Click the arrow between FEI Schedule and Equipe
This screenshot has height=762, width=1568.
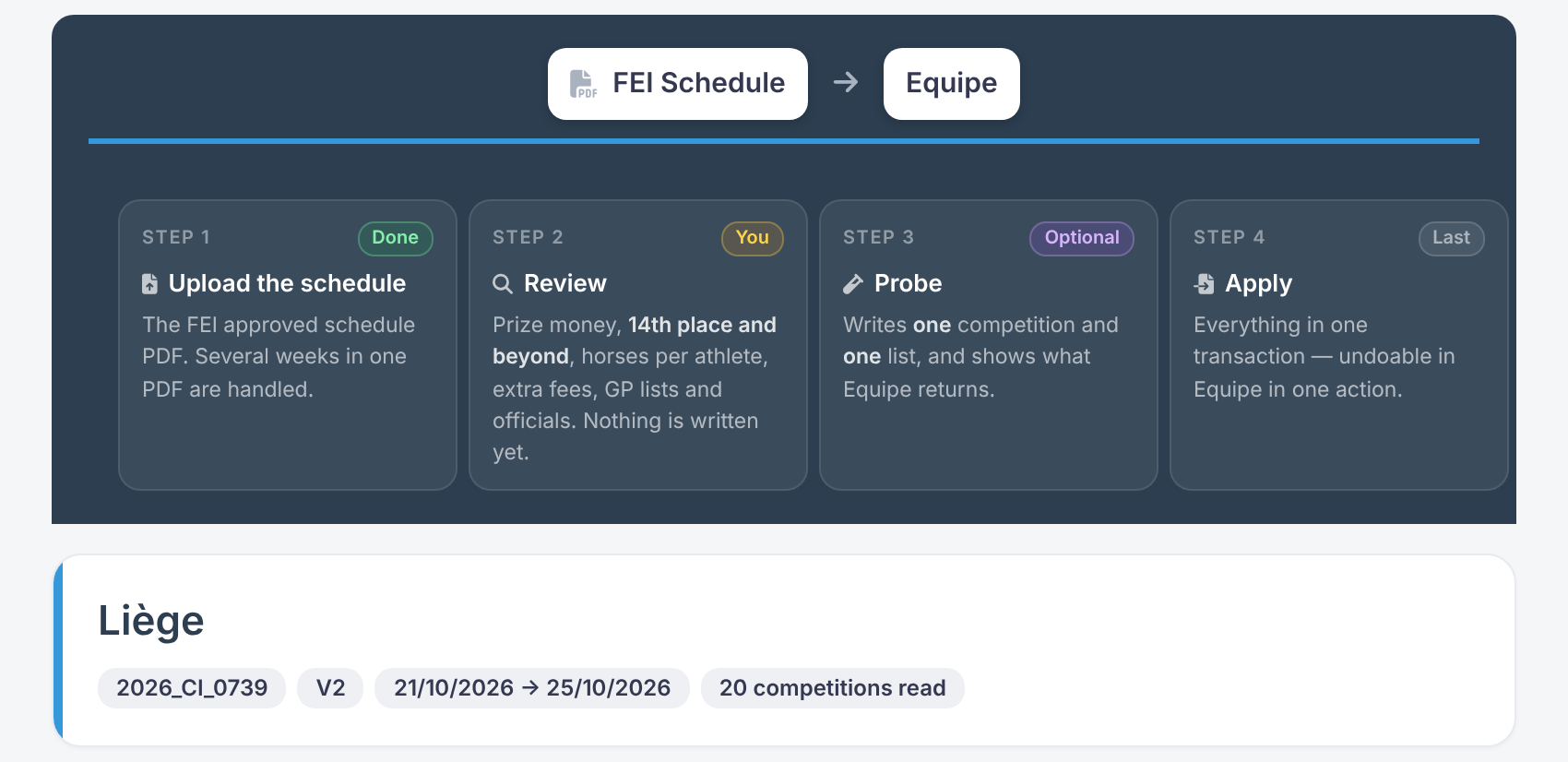click(846, 83)
